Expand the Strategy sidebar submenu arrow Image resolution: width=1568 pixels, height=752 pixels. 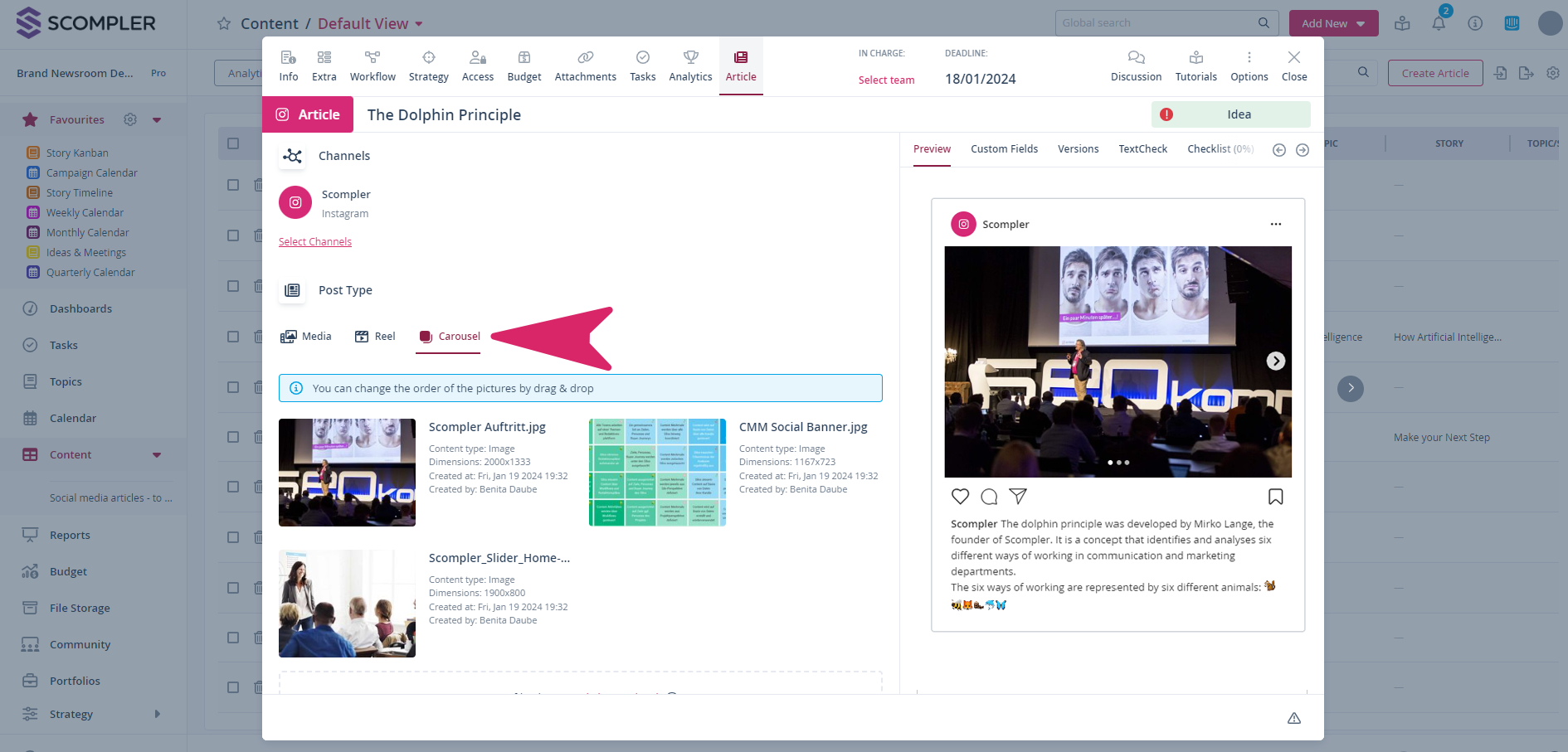tap(157, 714)
